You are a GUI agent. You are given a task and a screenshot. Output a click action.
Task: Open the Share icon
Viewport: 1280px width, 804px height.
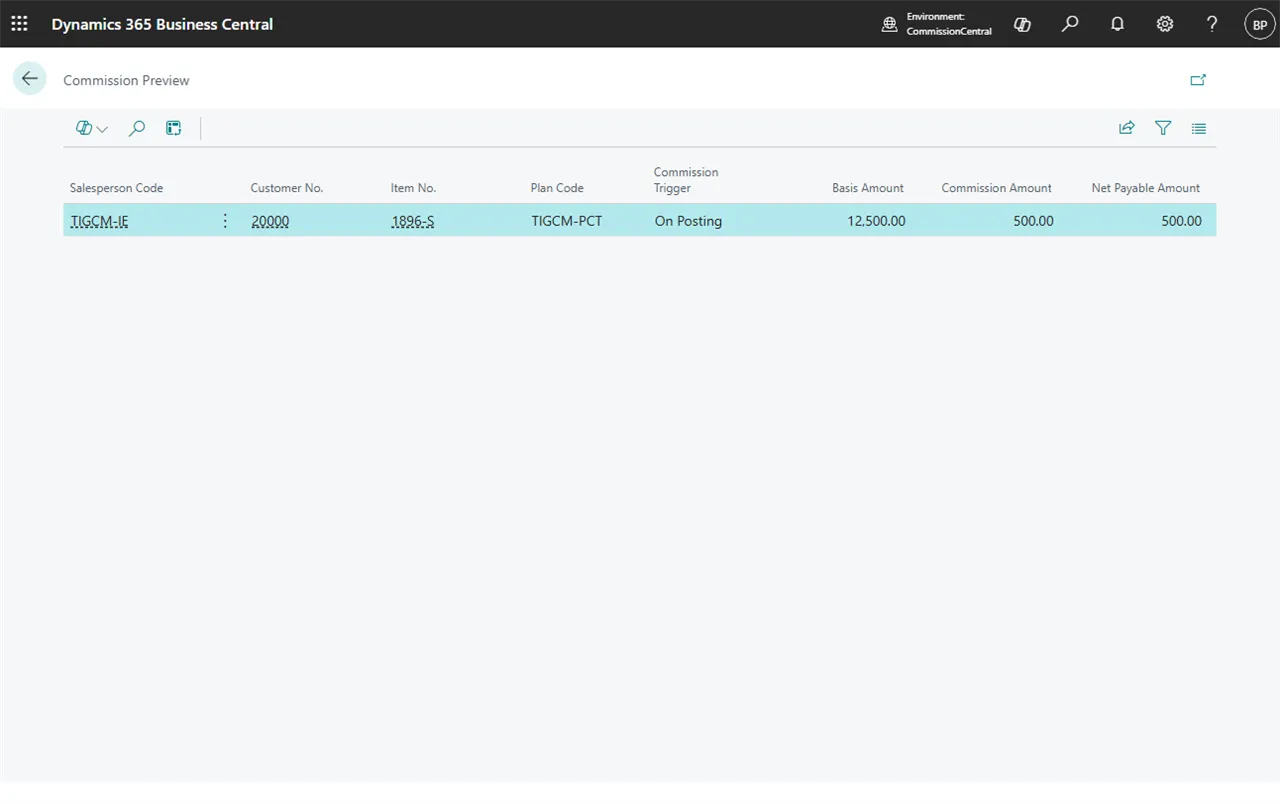click(1127, 128)
